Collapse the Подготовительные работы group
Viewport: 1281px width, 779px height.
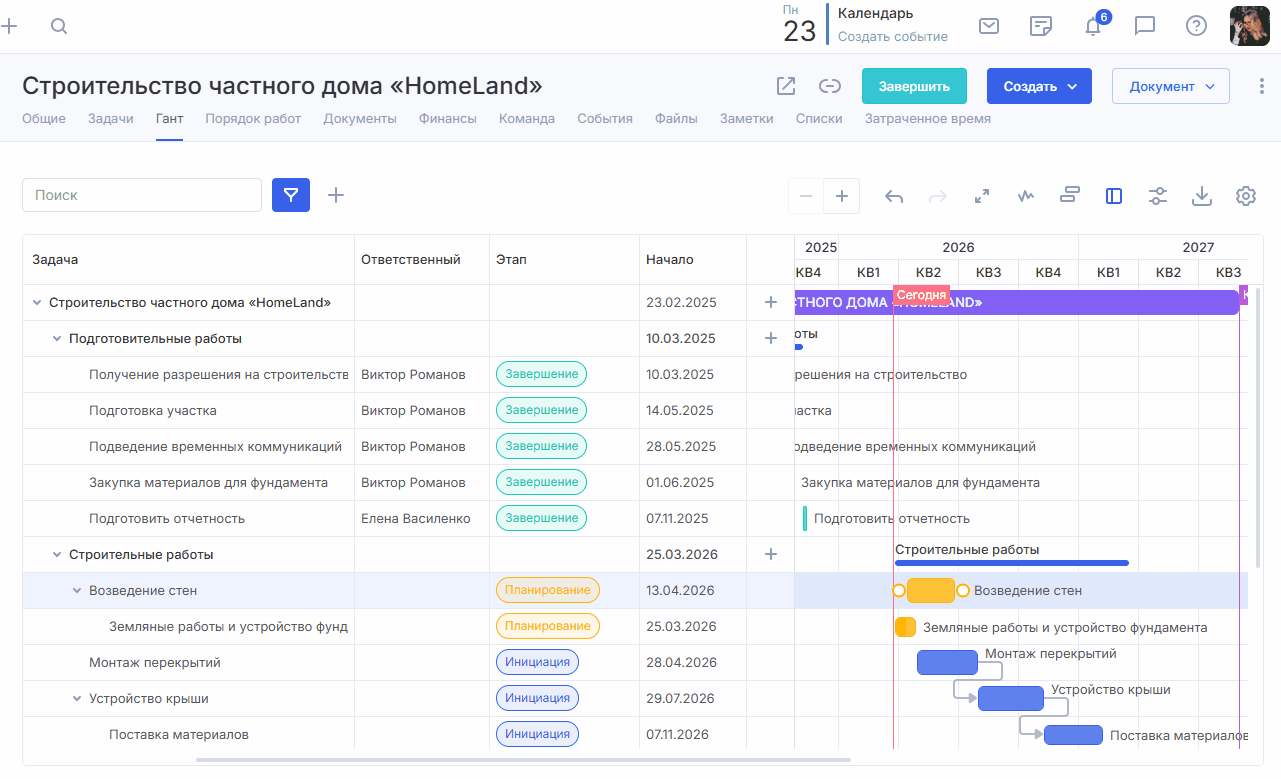57,339
